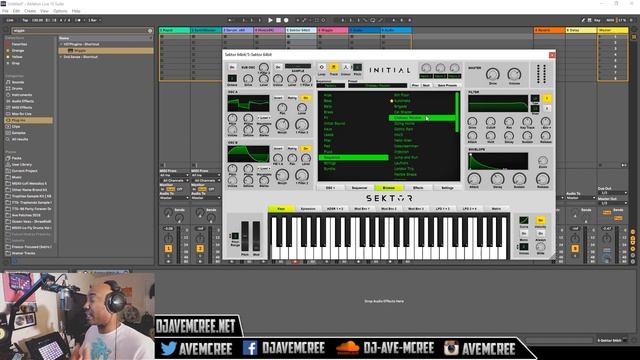Screen dimensions: 640x360
Task: Open OSC B waveform selector dropdown
Action: tap(264, 168)
